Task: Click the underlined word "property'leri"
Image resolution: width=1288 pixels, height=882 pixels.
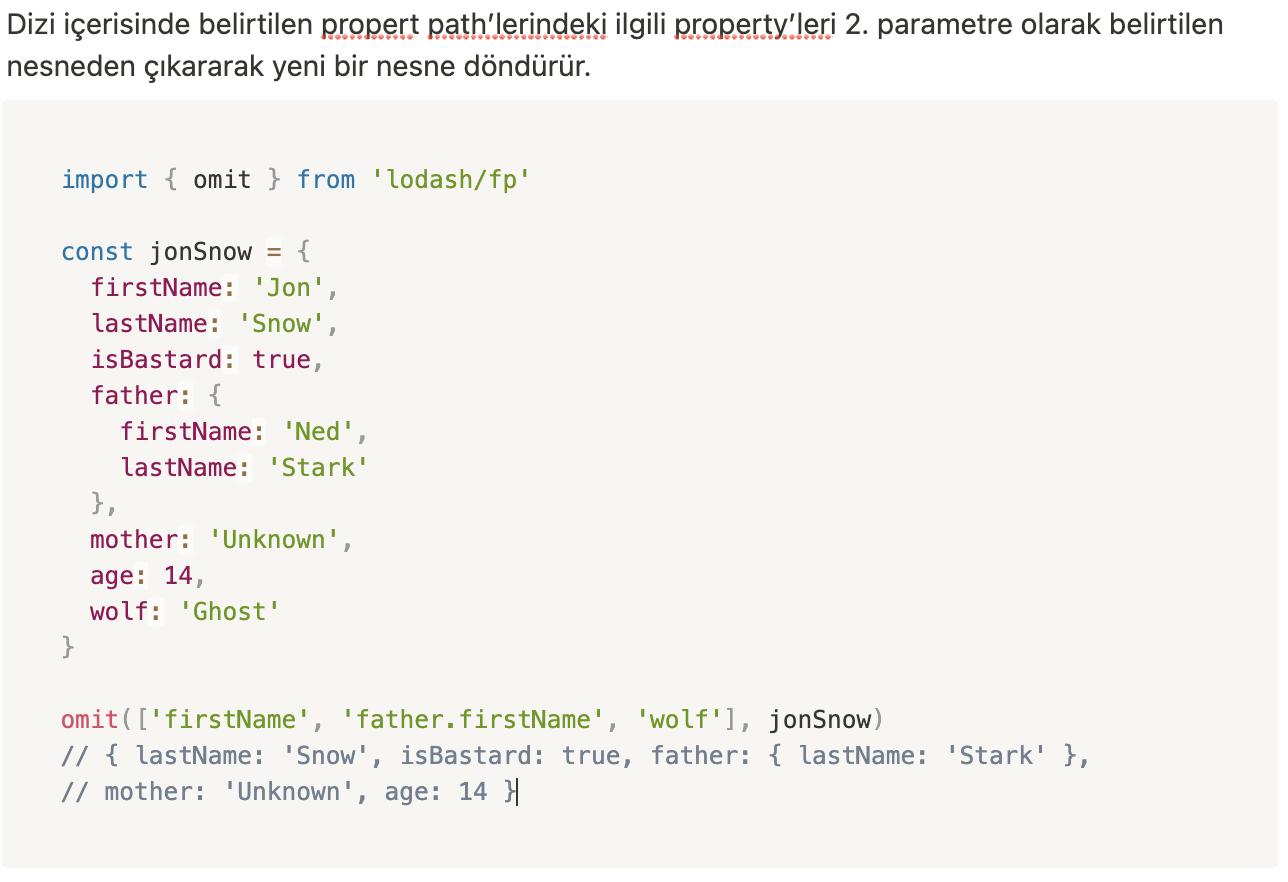Action: 754,24
